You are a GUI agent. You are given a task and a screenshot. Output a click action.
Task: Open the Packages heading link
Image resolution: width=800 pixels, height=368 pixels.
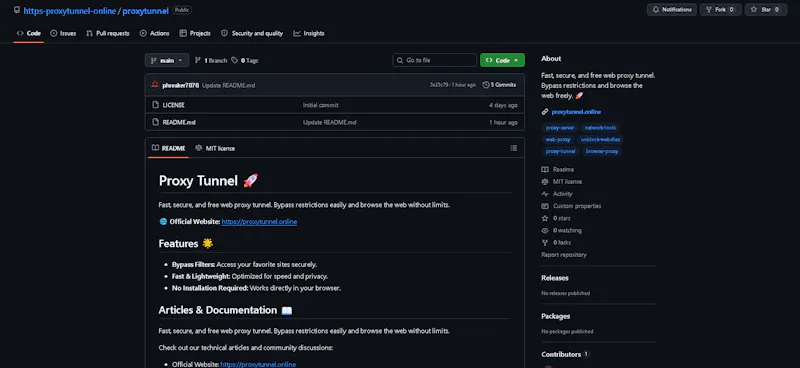[556, 316]
